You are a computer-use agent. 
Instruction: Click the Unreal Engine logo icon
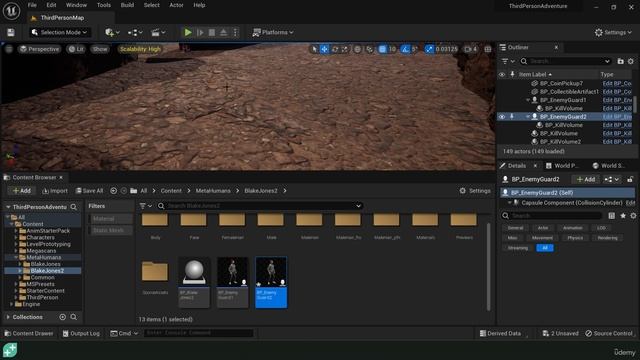coord(11,11)
